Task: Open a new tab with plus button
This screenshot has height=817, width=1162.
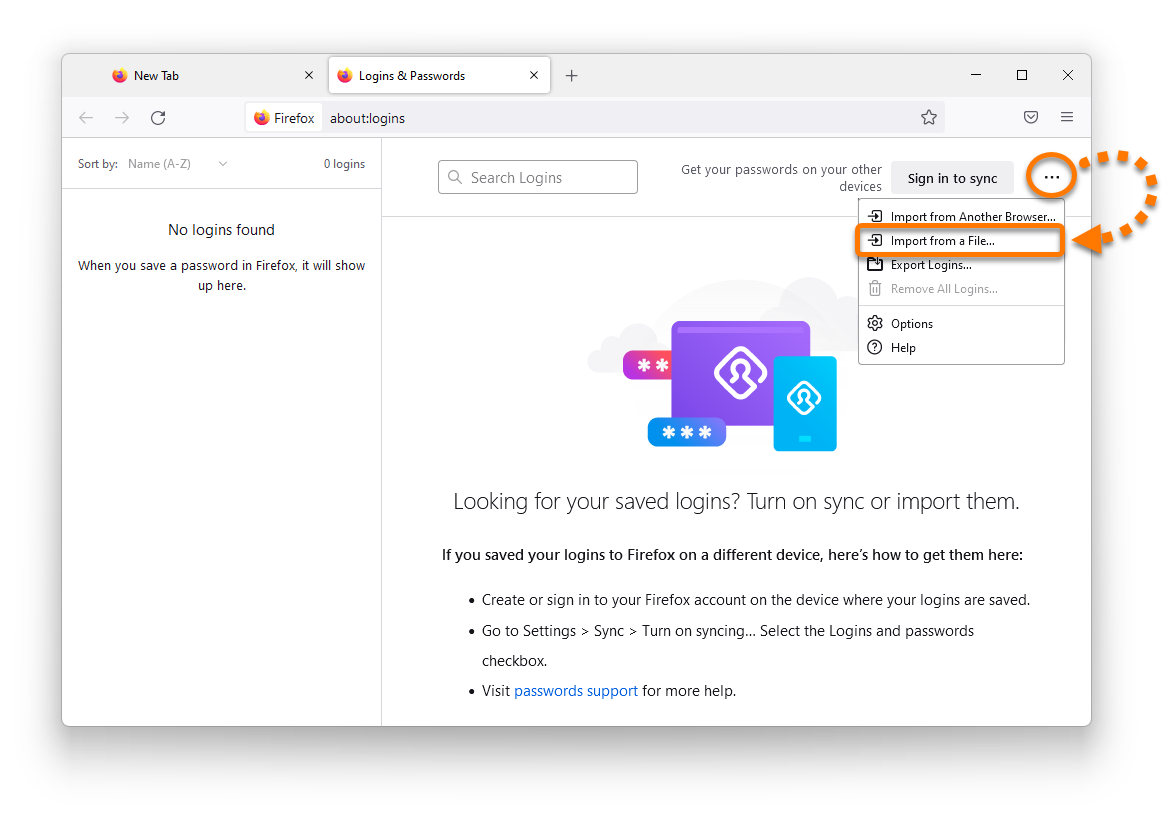Action: click(571, 76)
